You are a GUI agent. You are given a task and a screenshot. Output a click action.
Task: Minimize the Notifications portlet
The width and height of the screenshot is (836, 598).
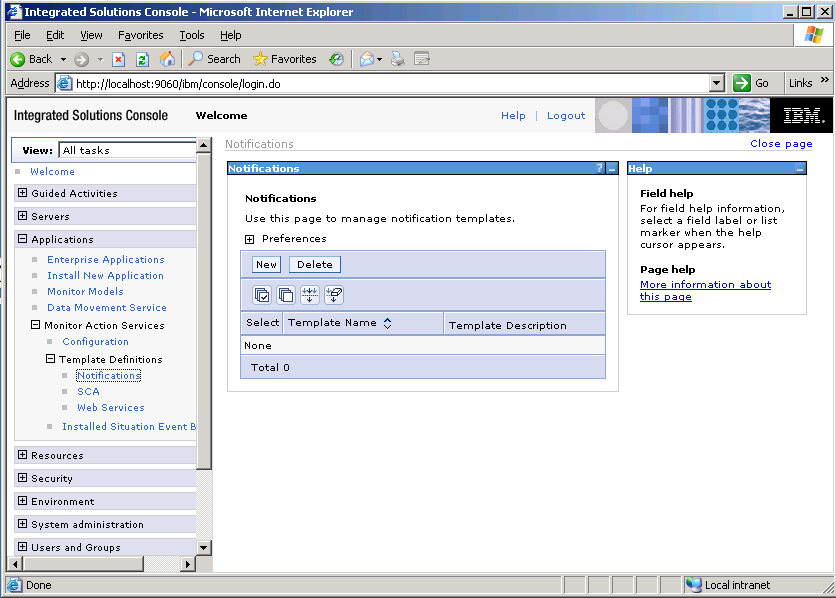612,168
